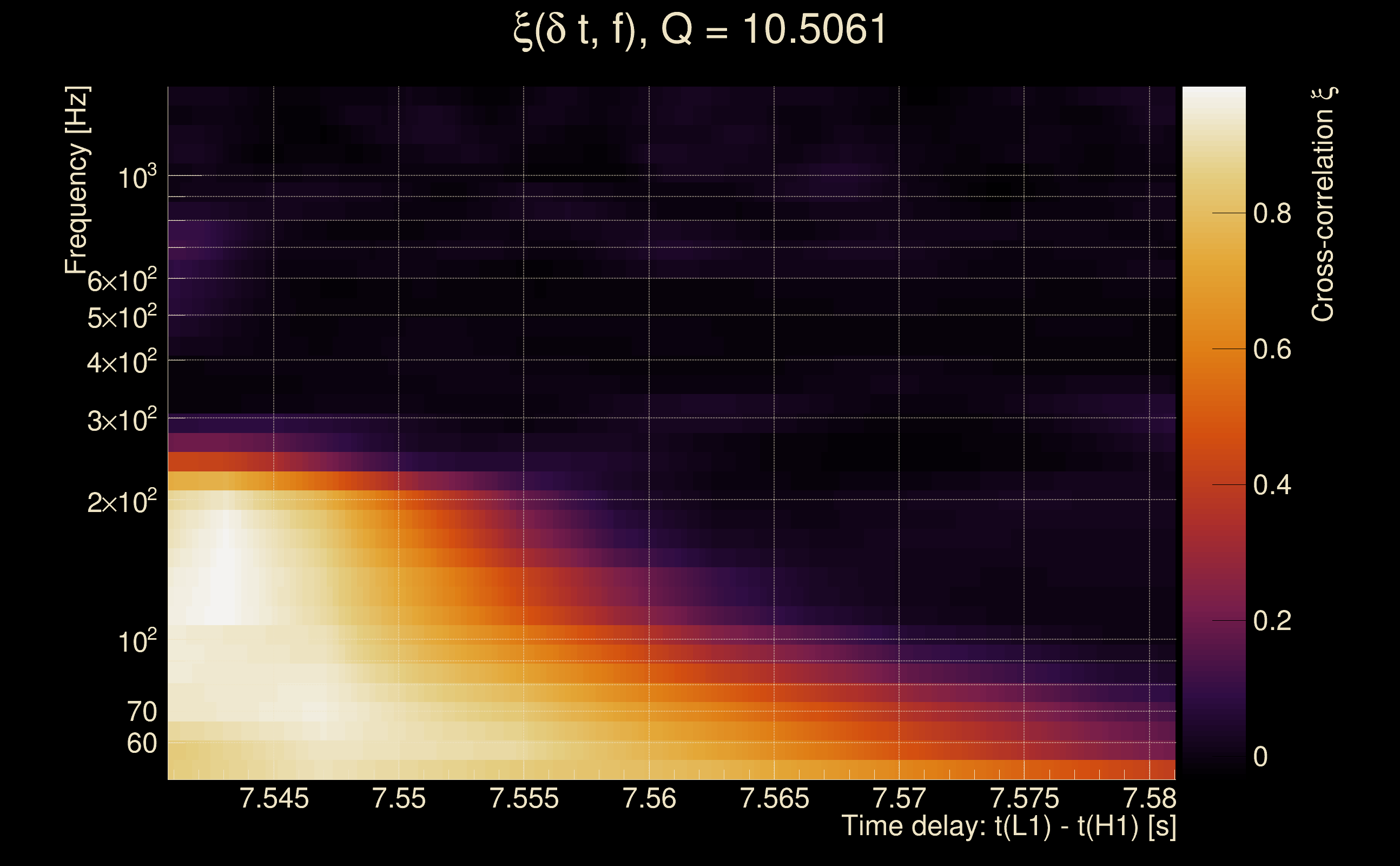Viewport: 1400px width, 866px height.
Task: Click the 7.555 x-axis tick label
Action: (x=524, y=798)
